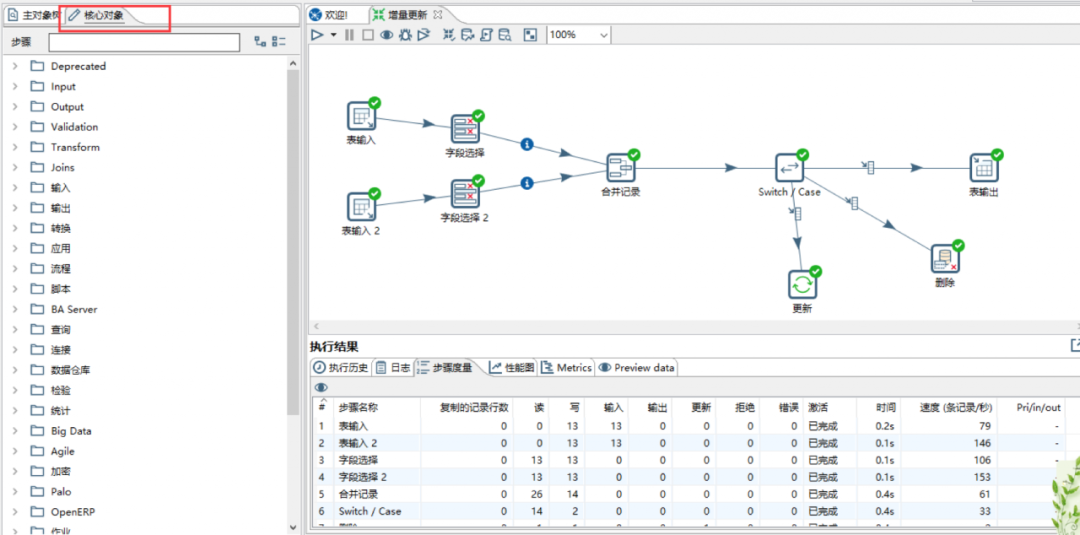This screenshot has width=1080, height=535.
Task: Select the 字段选择 step icon
Action: pyautogui.click(x=465, y=129)
